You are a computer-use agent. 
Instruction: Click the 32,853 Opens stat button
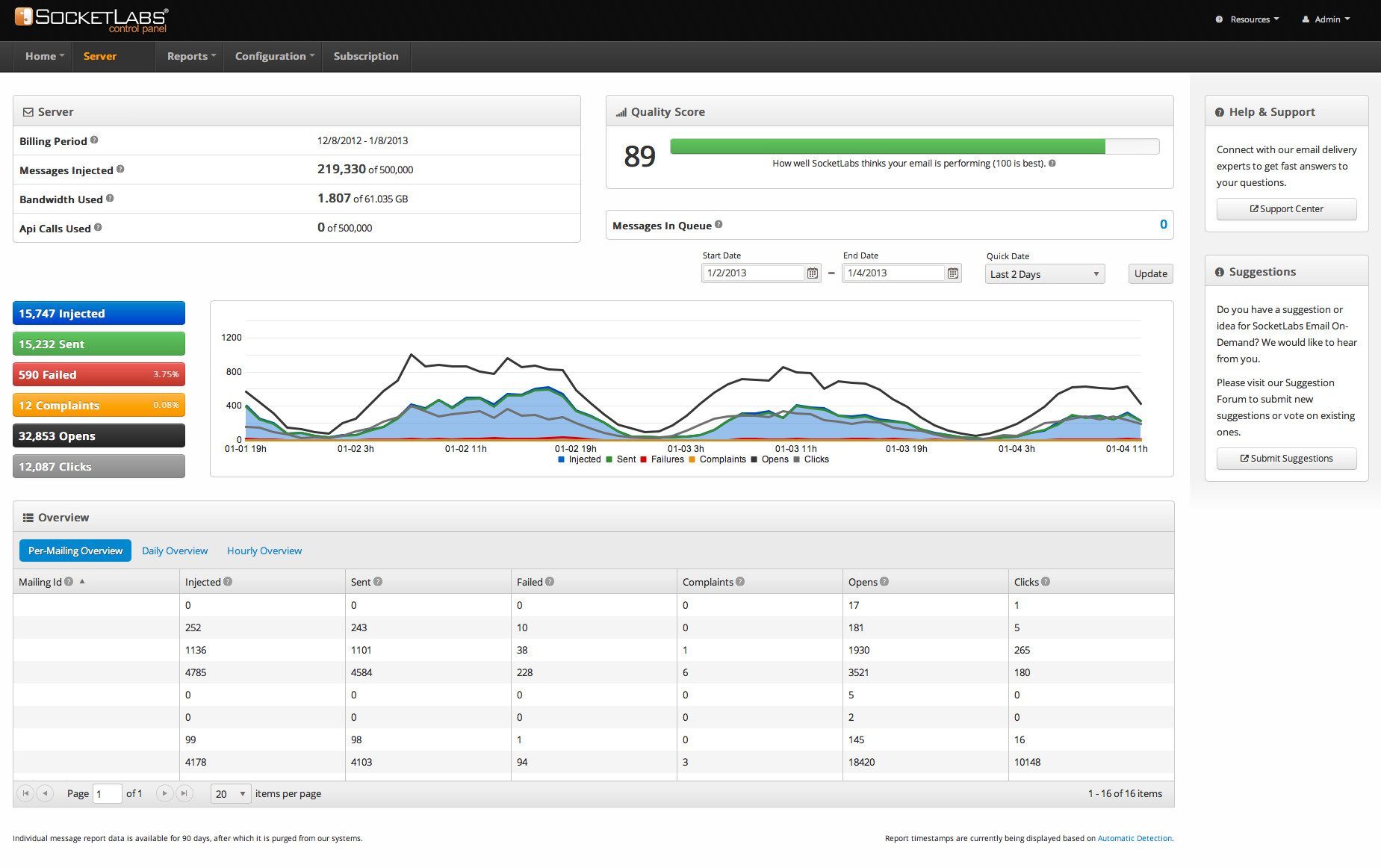(99, 435)
